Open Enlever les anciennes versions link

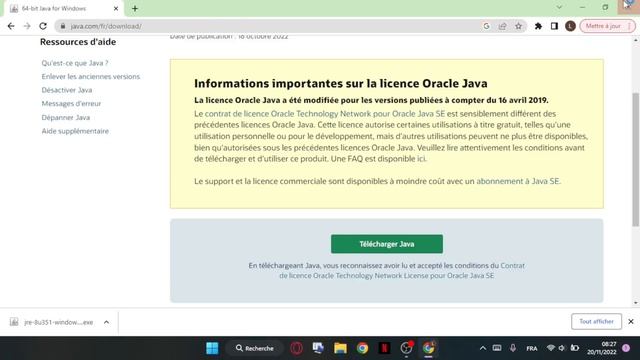click(x=91, y=76)
